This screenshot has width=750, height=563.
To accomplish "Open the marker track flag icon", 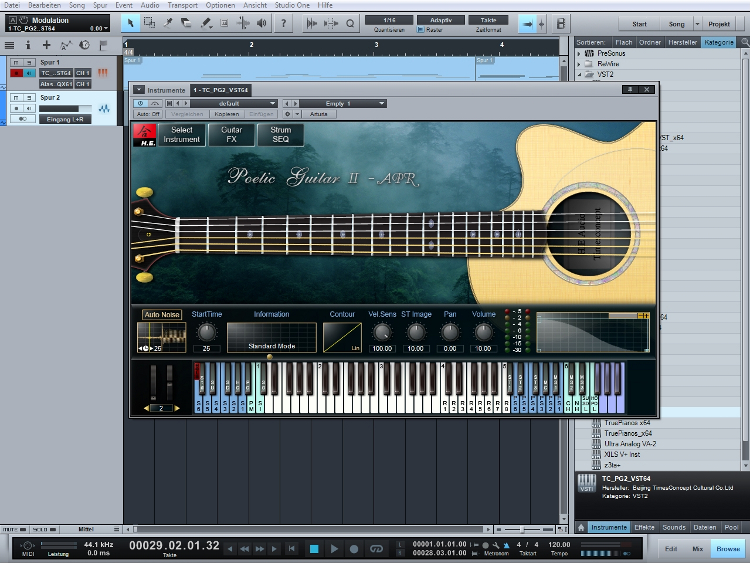I will pyautogui.click(x=103, y=45).
